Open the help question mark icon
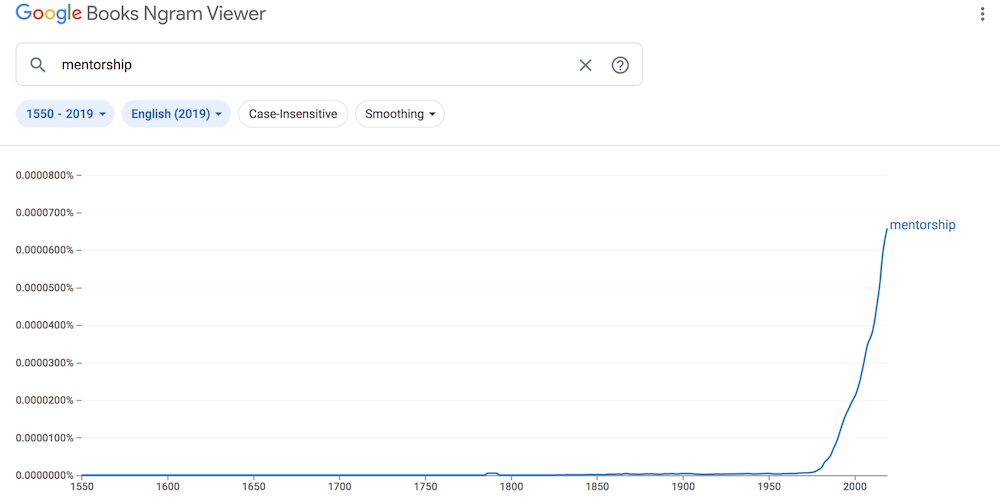Screen dimensions: 1000x504 620,65
